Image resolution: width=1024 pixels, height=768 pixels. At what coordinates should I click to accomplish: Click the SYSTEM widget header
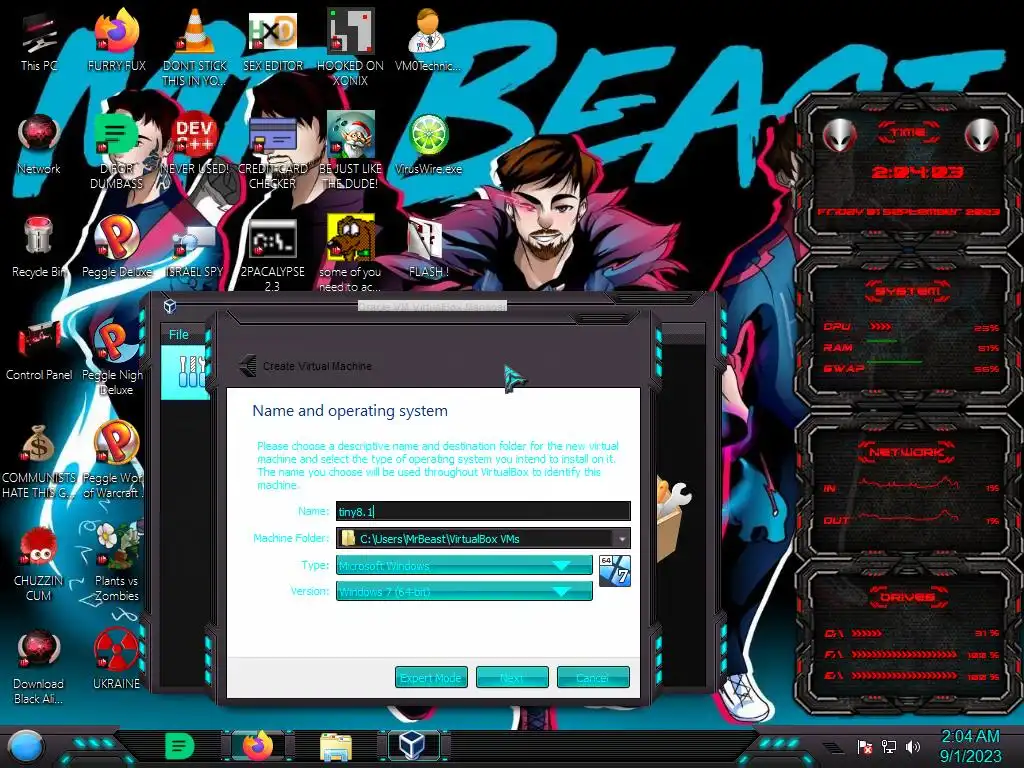tap(908, 291)
